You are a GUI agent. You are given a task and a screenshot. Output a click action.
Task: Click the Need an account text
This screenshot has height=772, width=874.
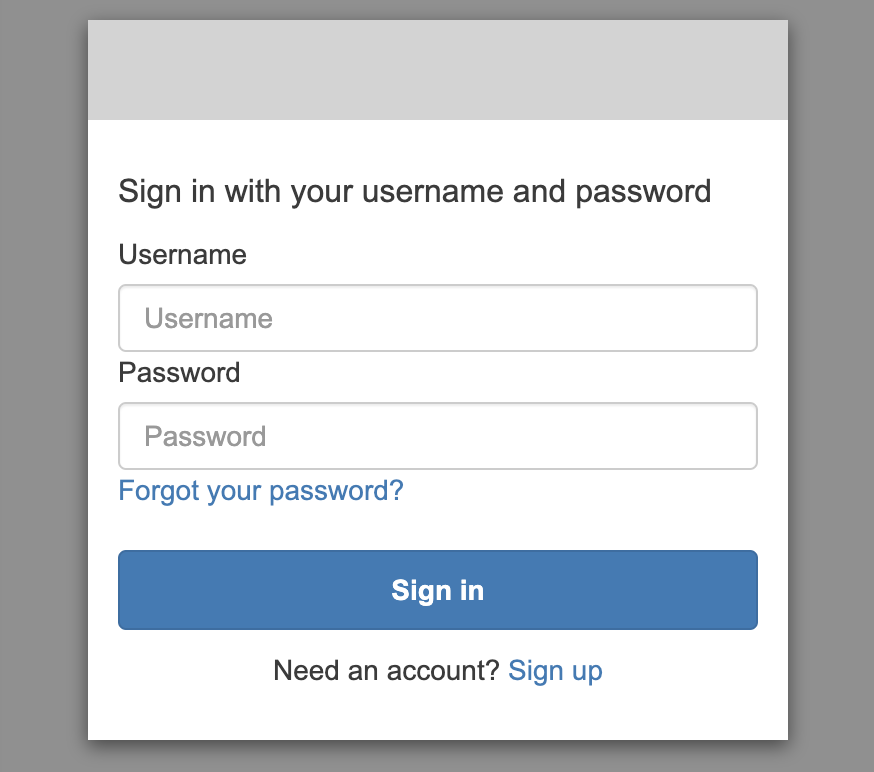(x=385, y=671)
